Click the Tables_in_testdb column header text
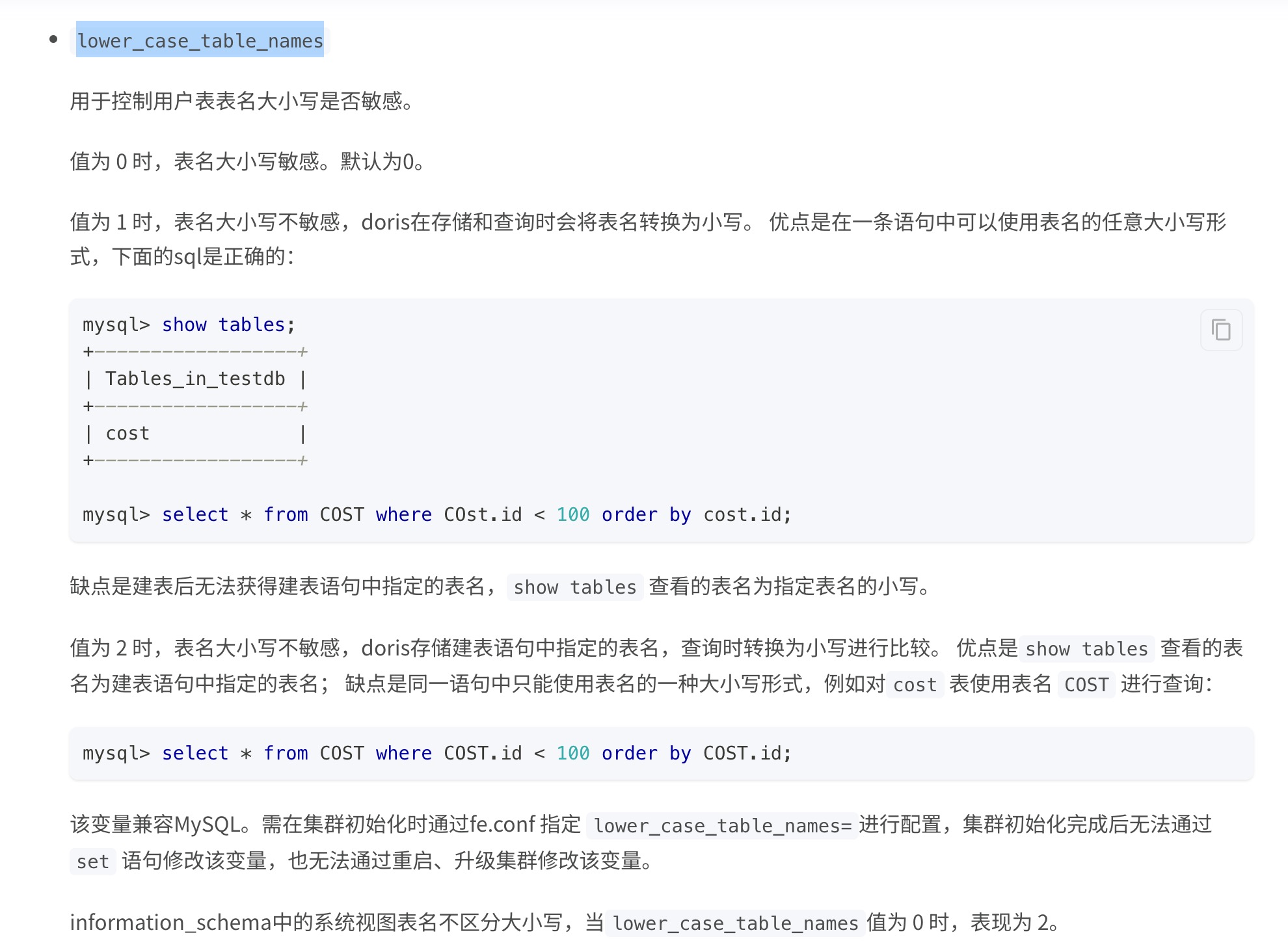 click(x=195, y=378)
